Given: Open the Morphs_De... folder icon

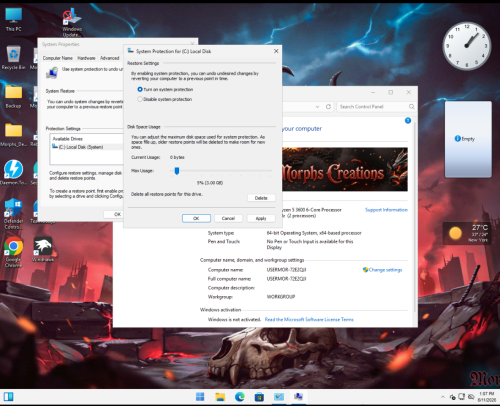Looking at the screenshot, I should click(x=13, y=135).
